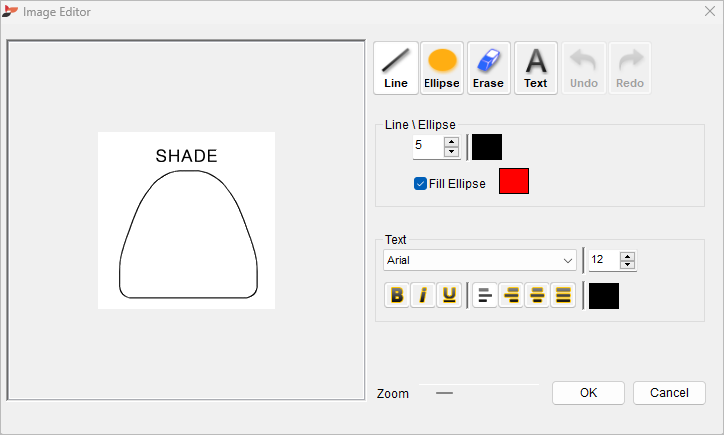Toggle bold text formatting
Viewport: 724px width, 435px height.
(x=397, y=295)
